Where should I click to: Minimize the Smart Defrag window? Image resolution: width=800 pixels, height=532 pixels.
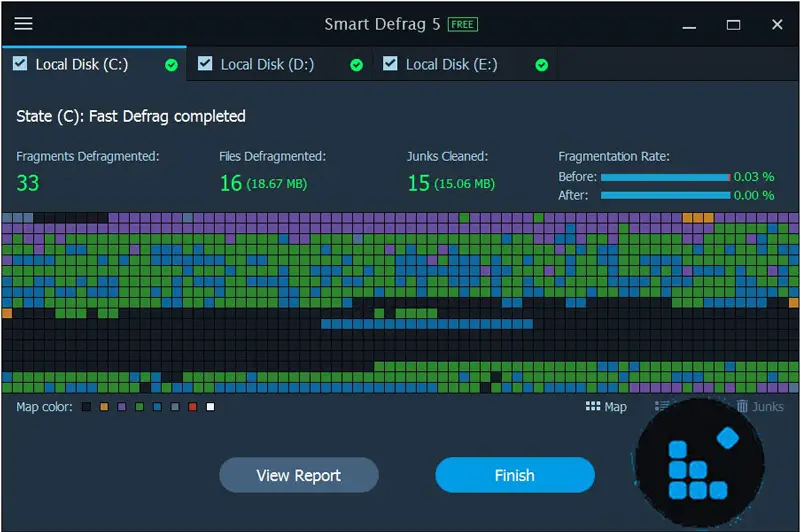click(x=689, y=25)
